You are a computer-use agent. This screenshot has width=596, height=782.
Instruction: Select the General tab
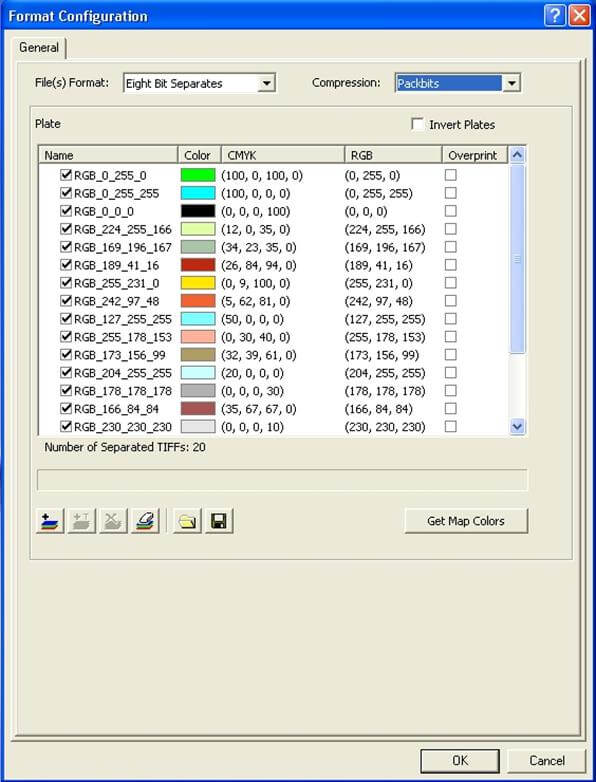[x=39, y=48]
